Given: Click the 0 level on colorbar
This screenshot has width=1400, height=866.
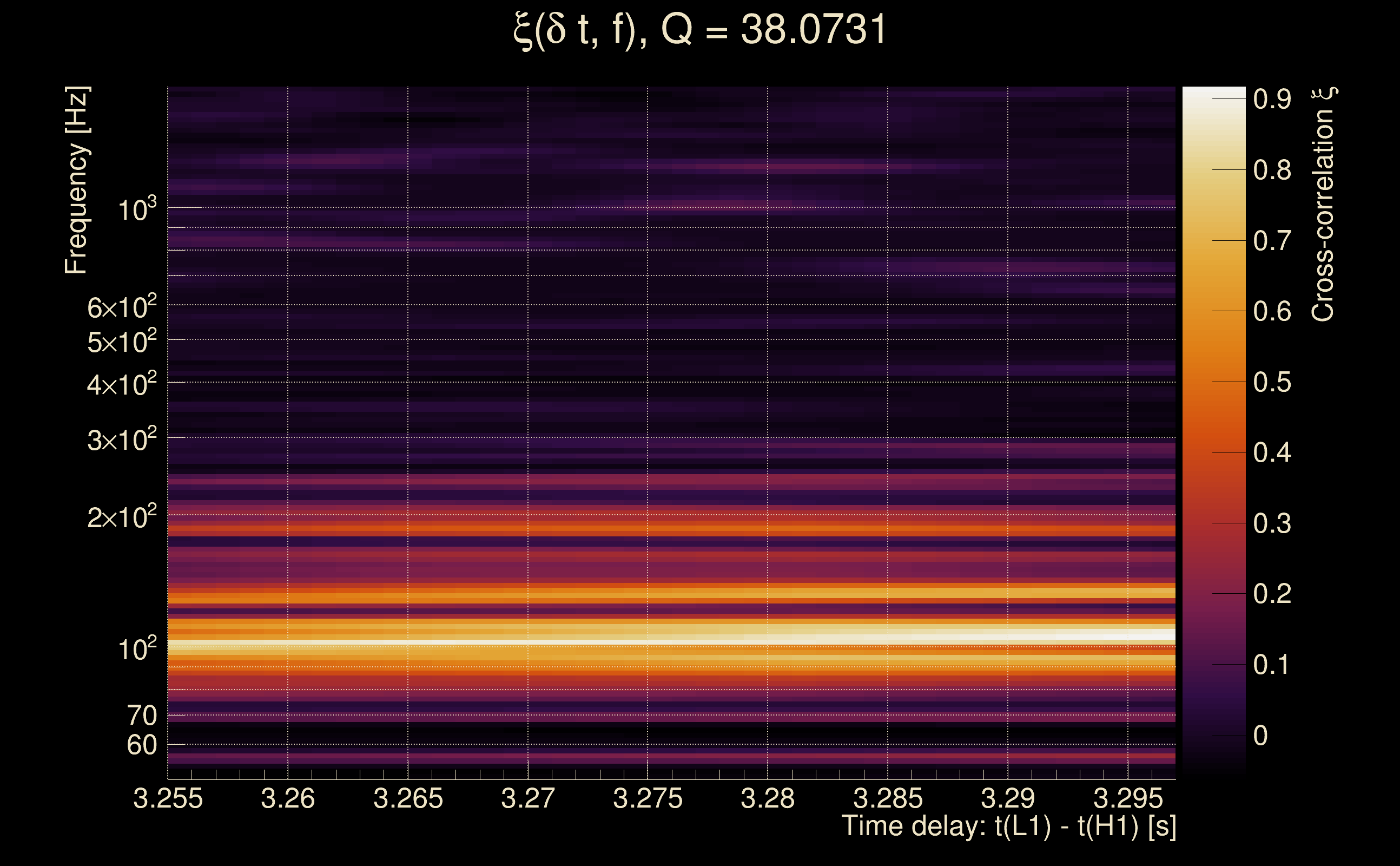Looking at the screenshot, I should click(x=1260, y=736).
